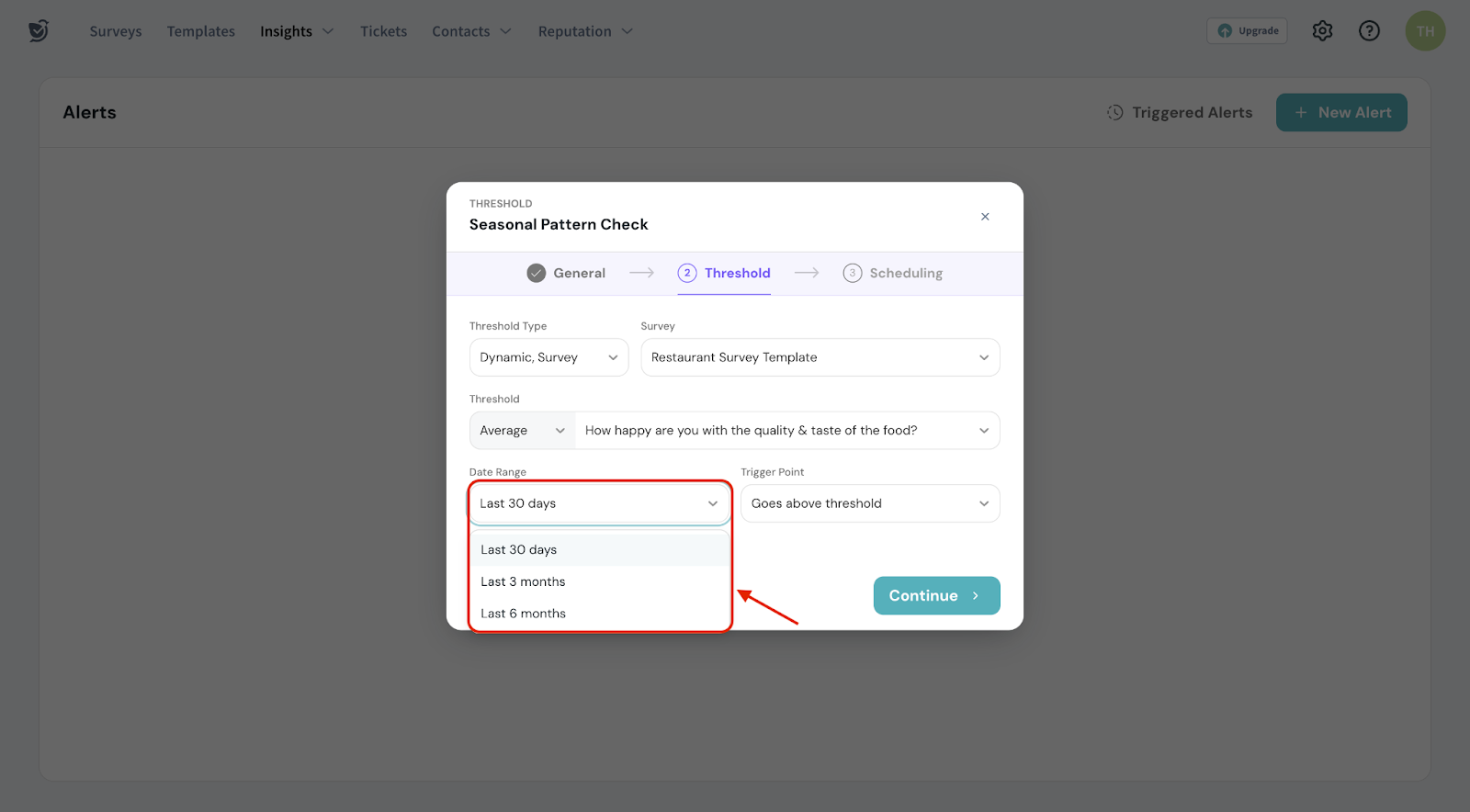Close the Seasonal Pattern Check dialog

point(985,217)
